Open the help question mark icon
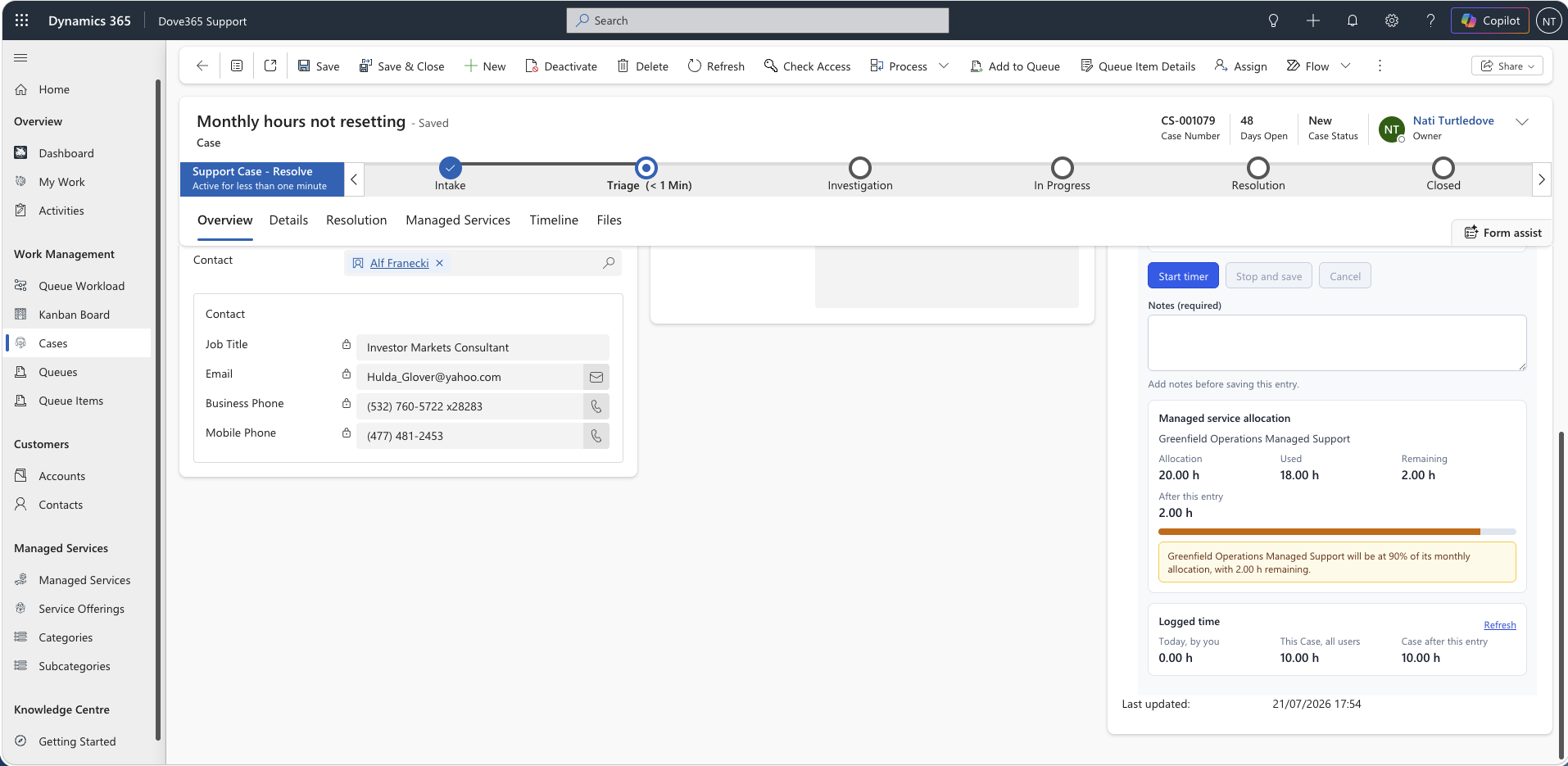Image resolution: width=1568 pixels, height=766 pixels. pyautogui.click(x=1430, y=20)
